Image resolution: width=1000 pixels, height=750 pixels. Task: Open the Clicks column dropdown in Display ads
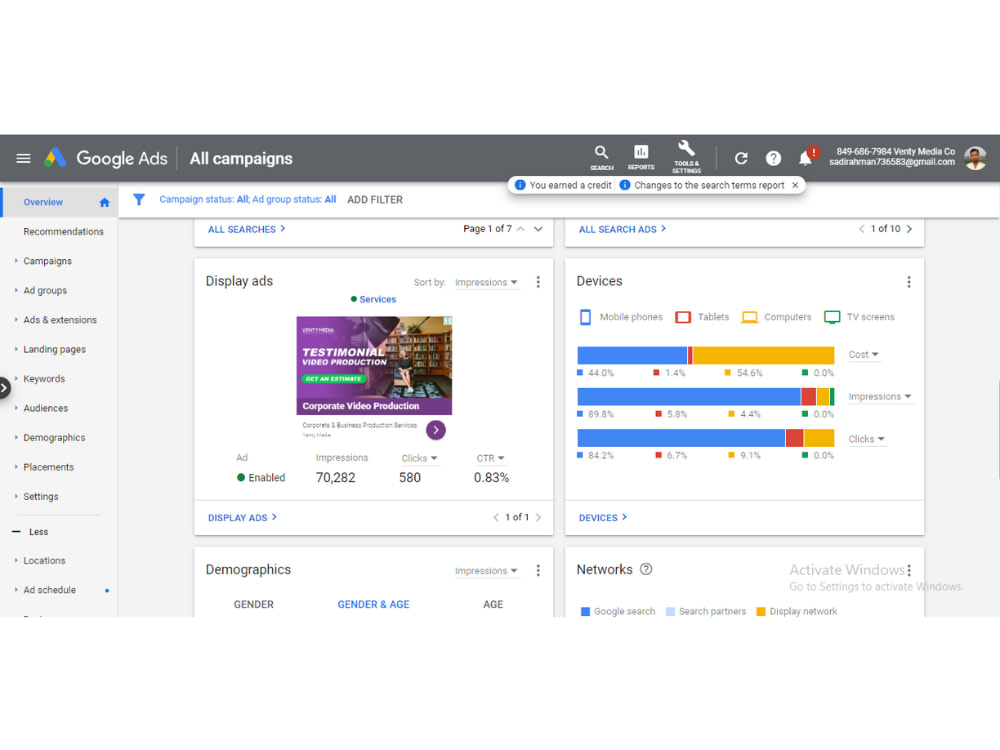point(419,459)
